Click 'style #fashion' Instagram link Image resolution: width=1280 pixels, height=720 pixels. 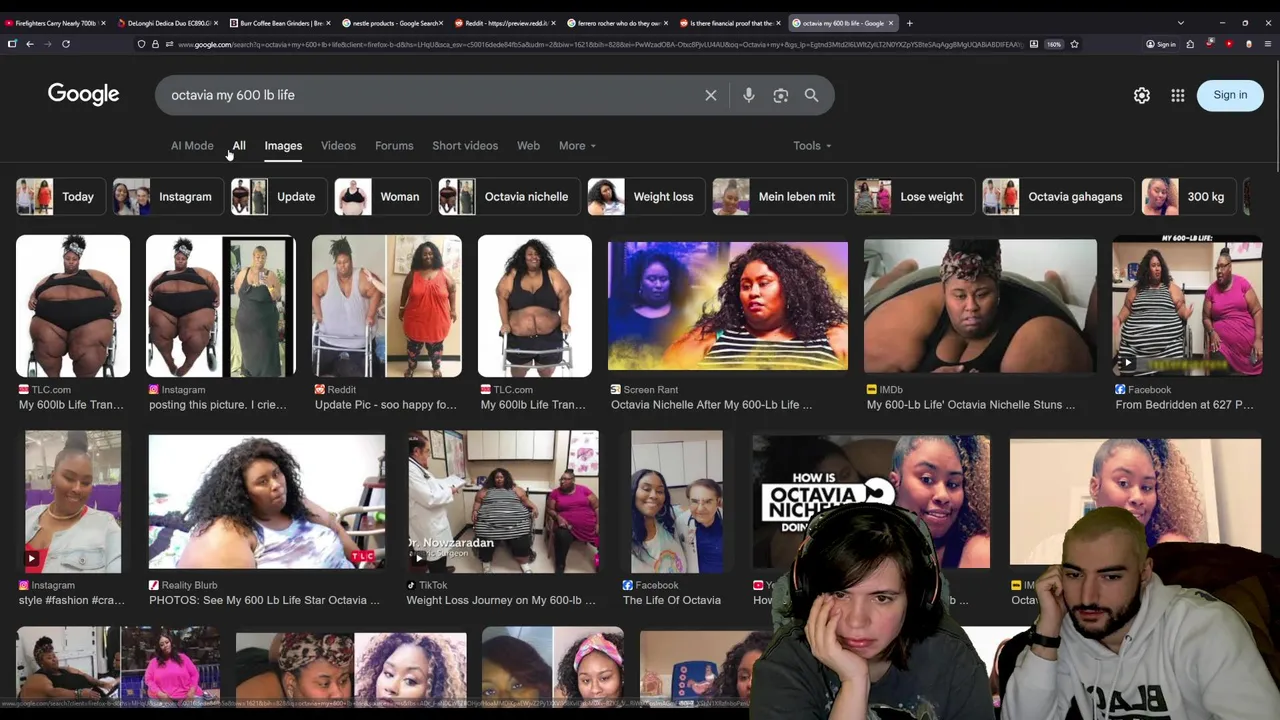tap(72, 600)
